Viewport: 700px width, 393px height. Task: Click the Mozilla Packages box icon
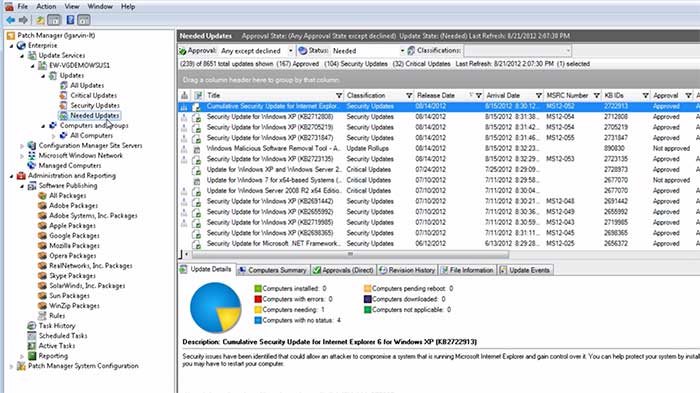pos(42,246)
